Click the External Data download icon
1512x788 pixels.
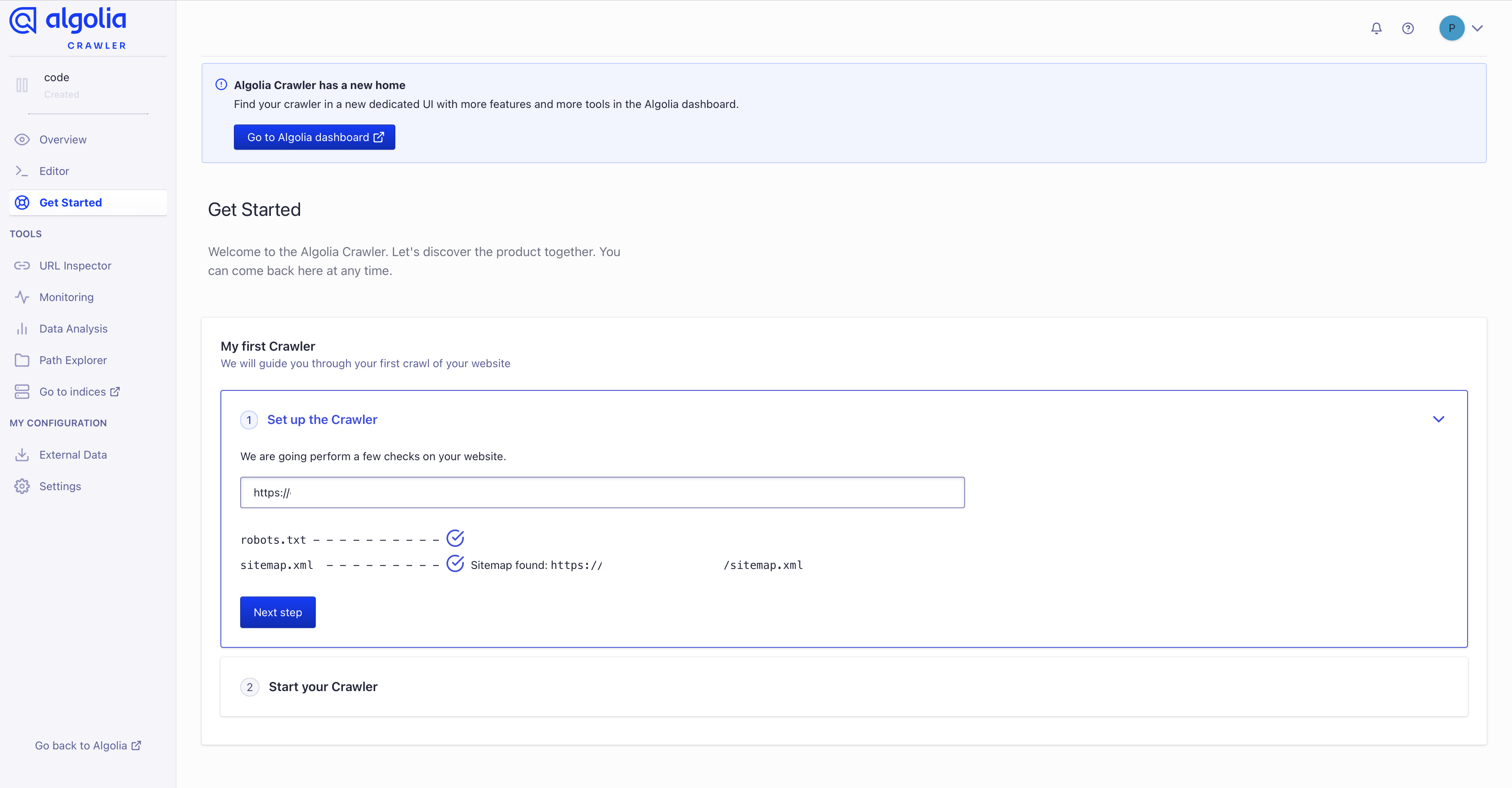click(x=22, y=455)
